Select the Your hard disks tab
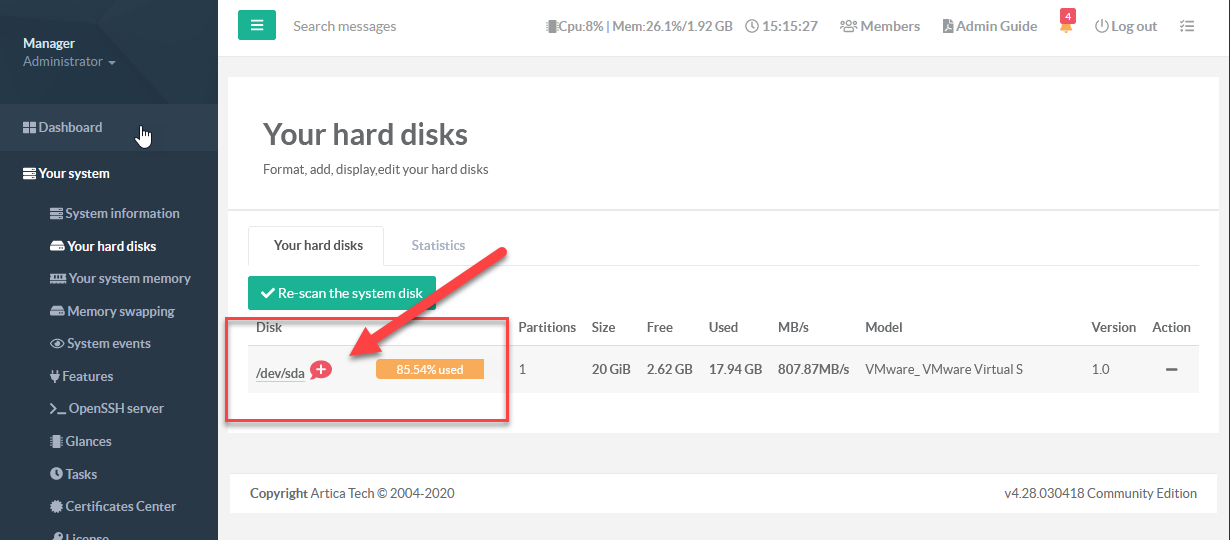The height and width of the screenshot is (540, 1230). pos(318,245)
